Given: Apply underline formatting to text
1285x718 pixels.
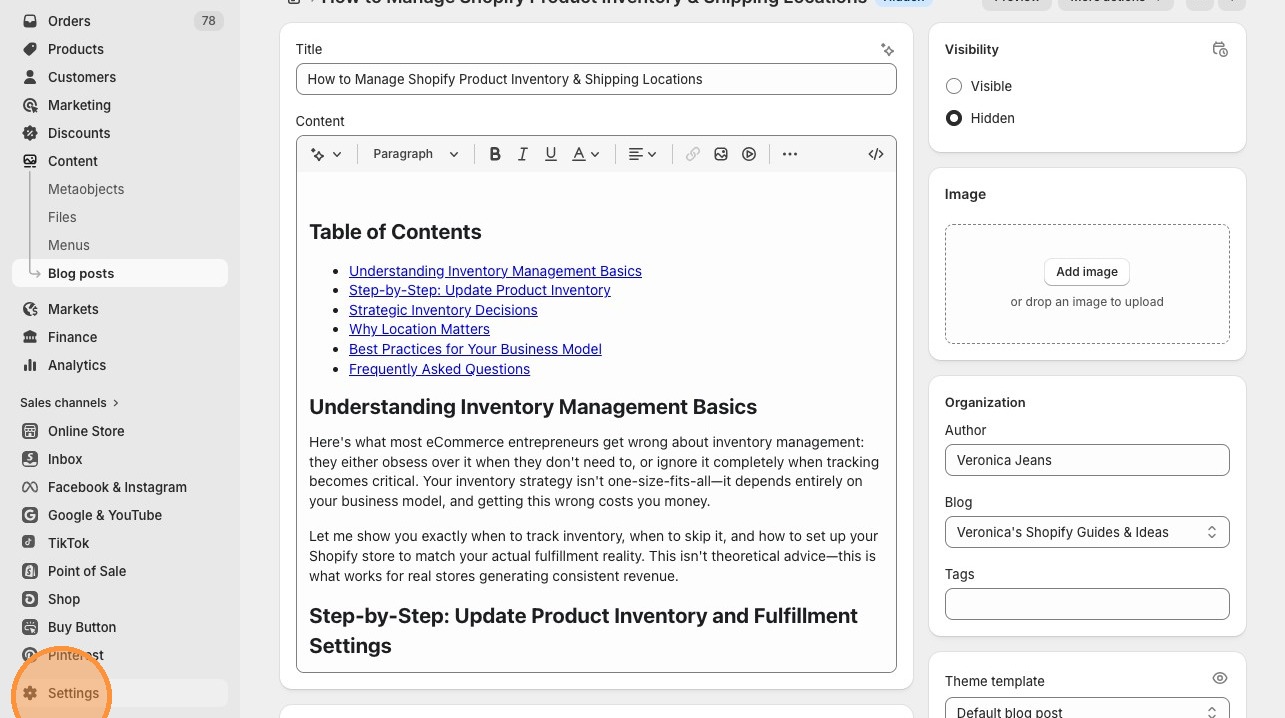Looking at the screenshot, I should [x=550, y=154].
